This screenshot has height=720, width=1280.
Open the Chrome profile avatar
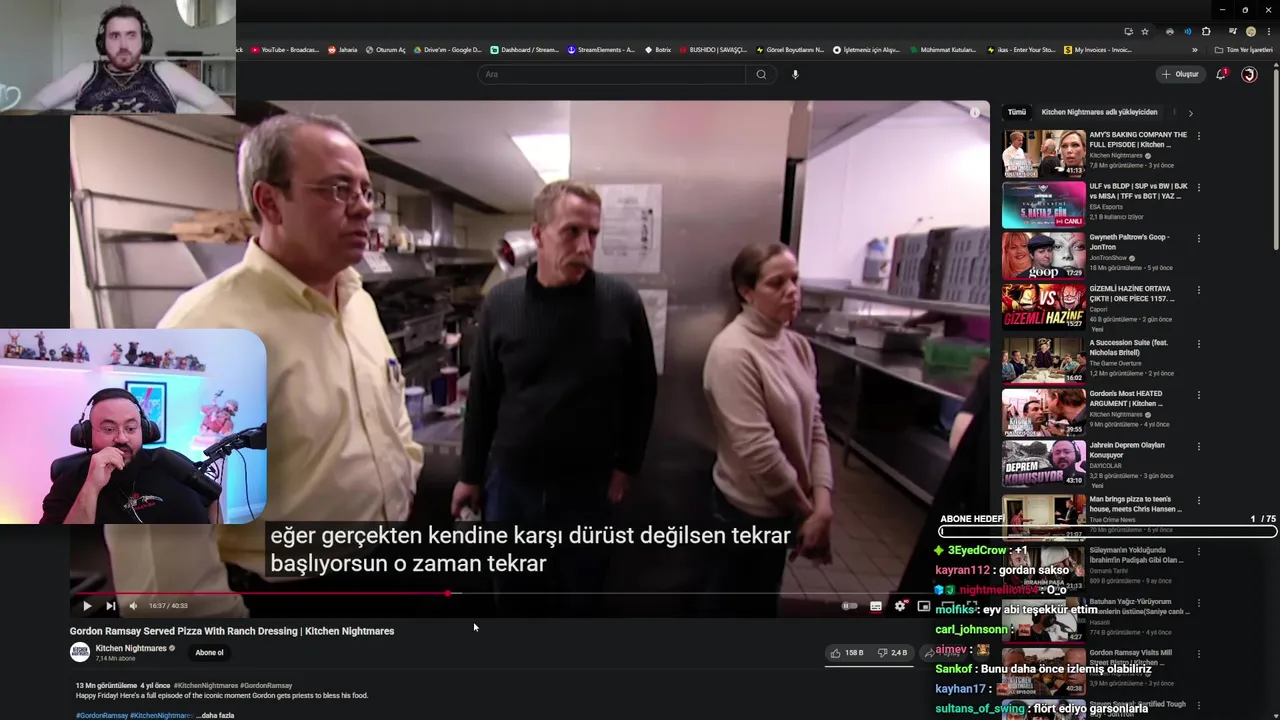[x=1251, y=31]
